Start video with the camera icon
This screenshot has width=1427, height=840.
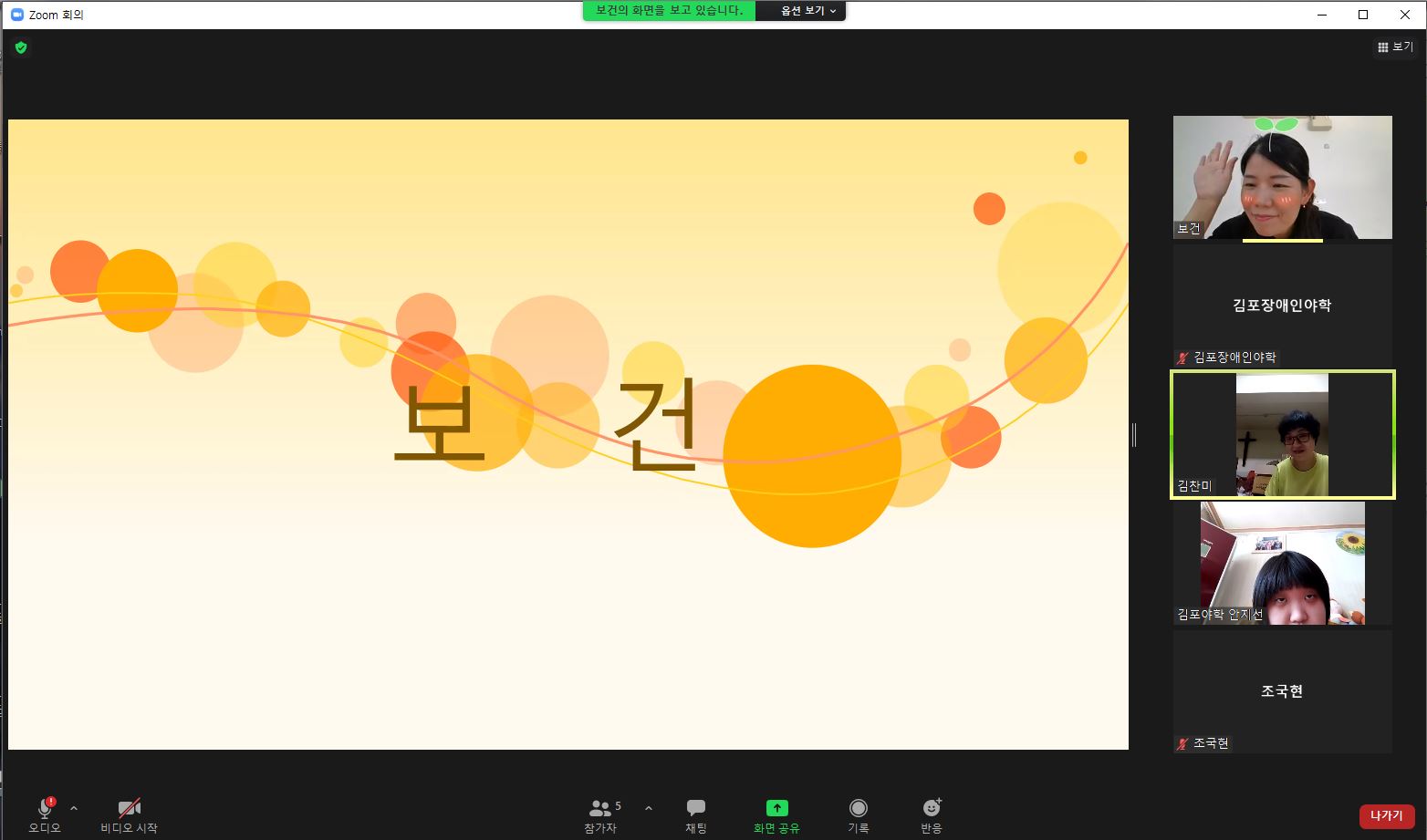(129, 807)
